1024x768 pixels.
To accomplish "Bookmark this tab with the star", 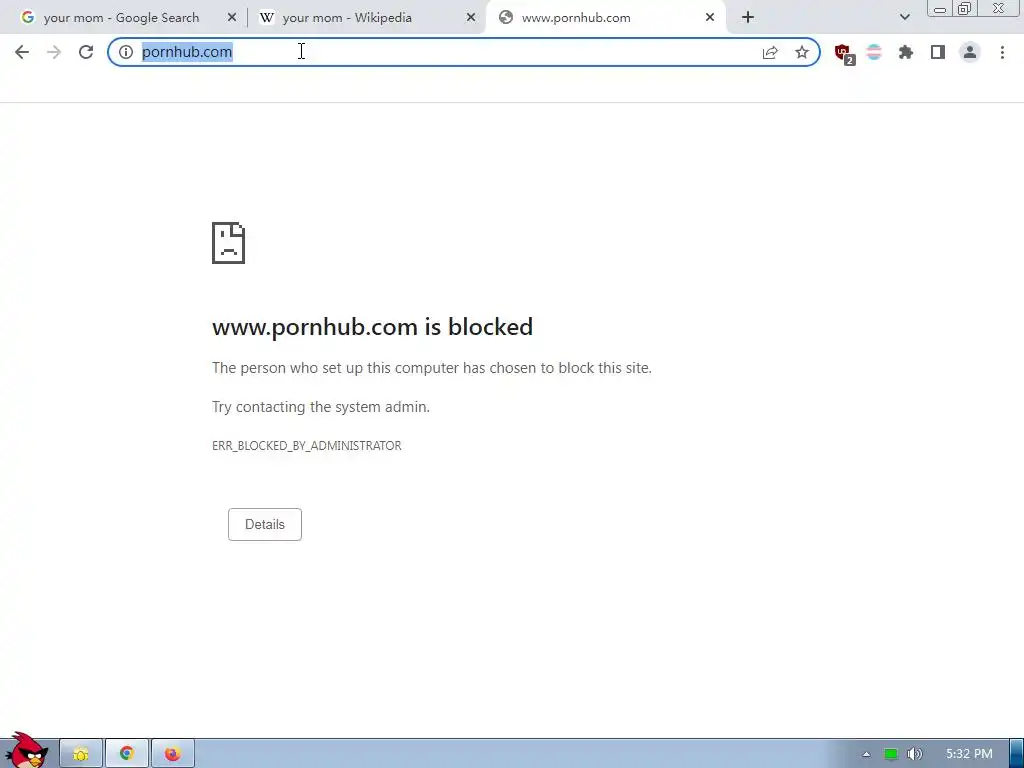I will tap(802, 52).
